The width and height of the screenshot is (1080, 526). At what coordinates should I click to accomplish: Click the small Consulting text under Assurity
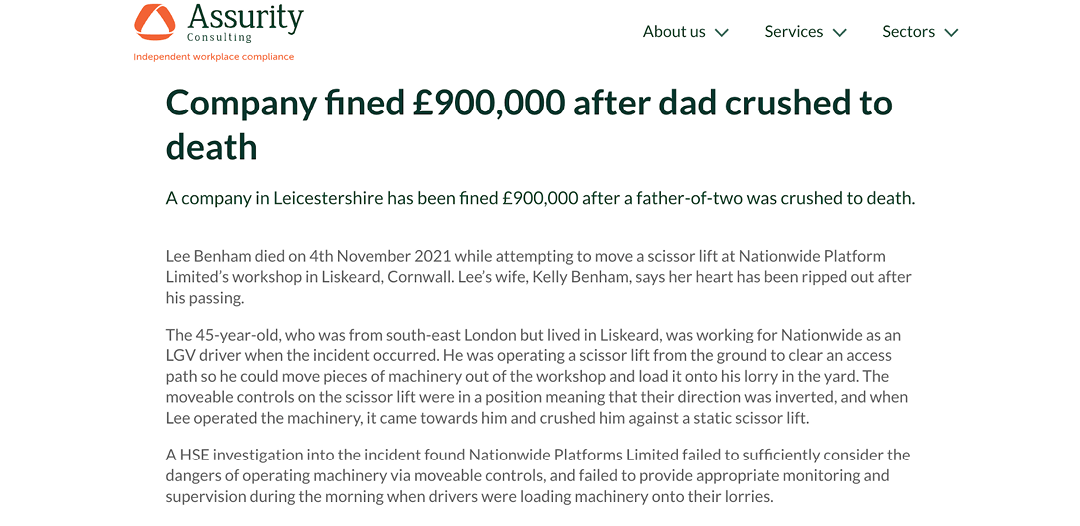[x=220, y=38]
